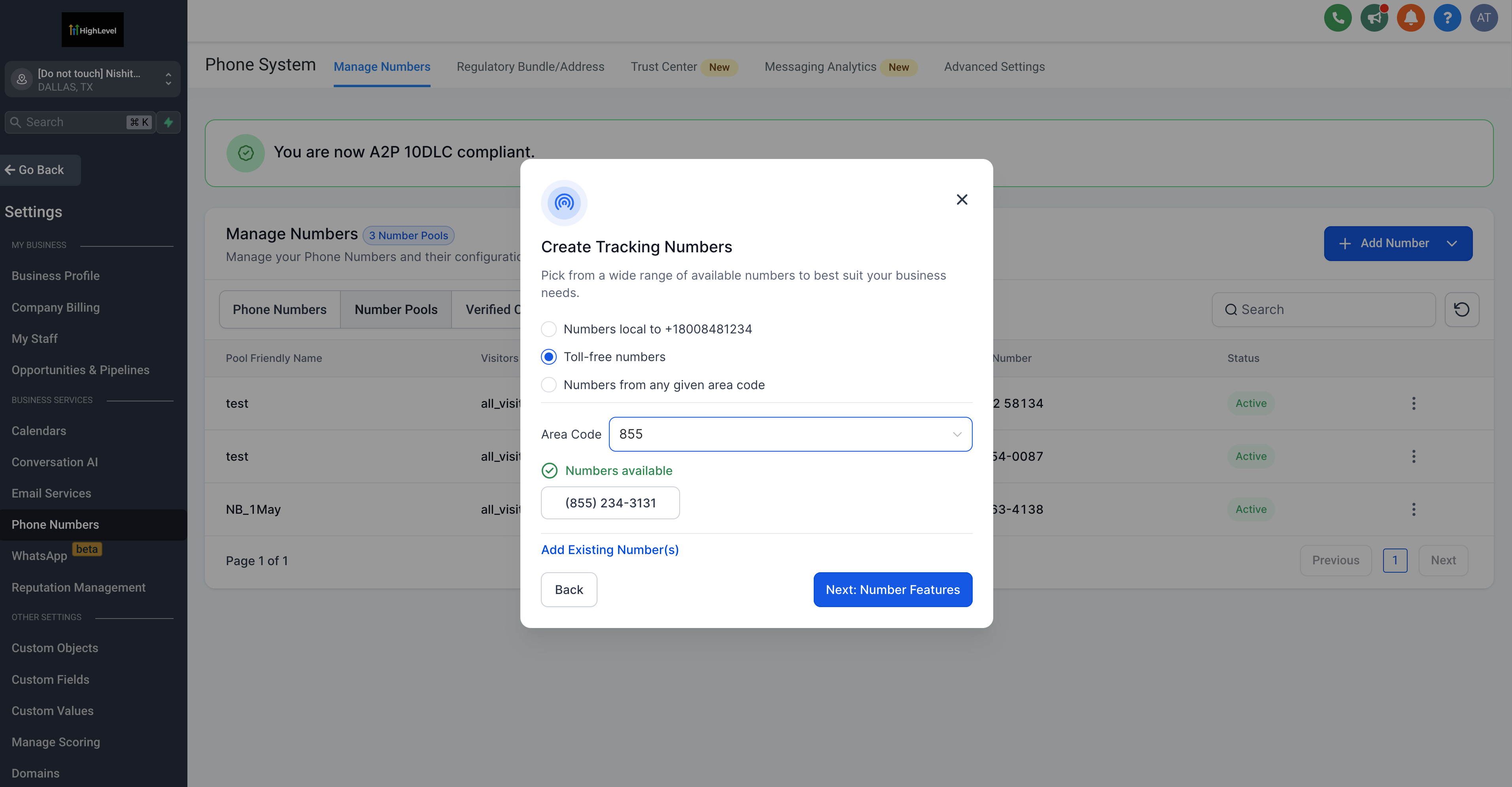Click the green phone dialer icon
The image size is (1512, 787).
click(1338, 18)
